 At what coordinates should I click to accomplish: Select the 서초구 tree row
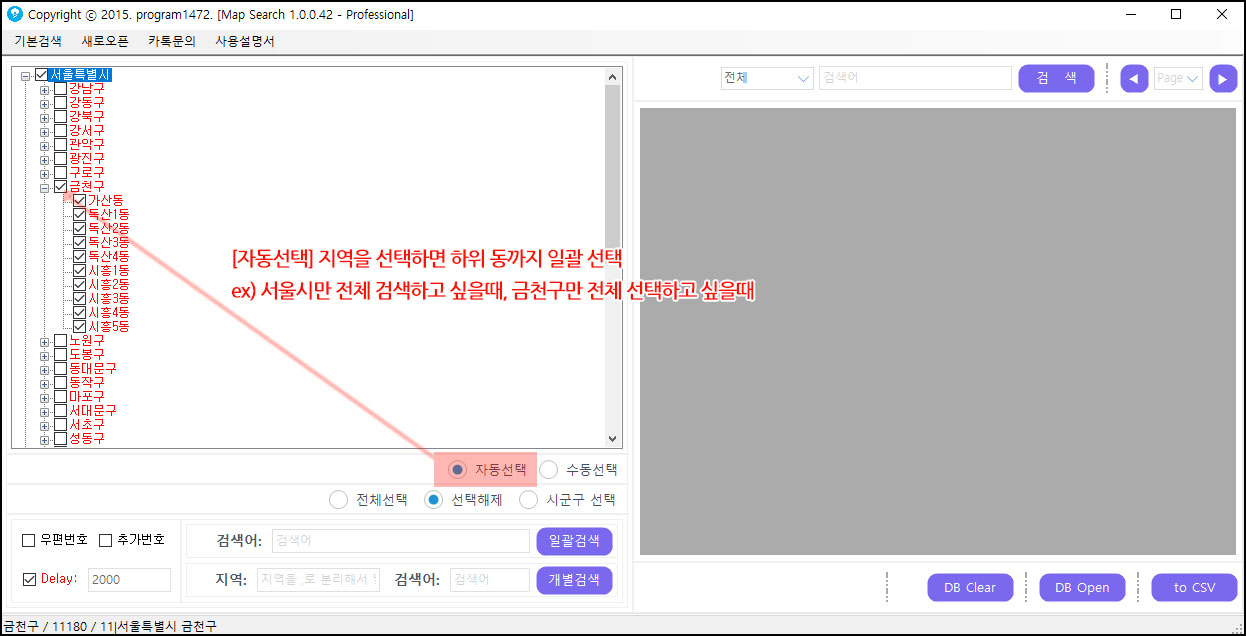pyautogui.click(x=86, y=425)
